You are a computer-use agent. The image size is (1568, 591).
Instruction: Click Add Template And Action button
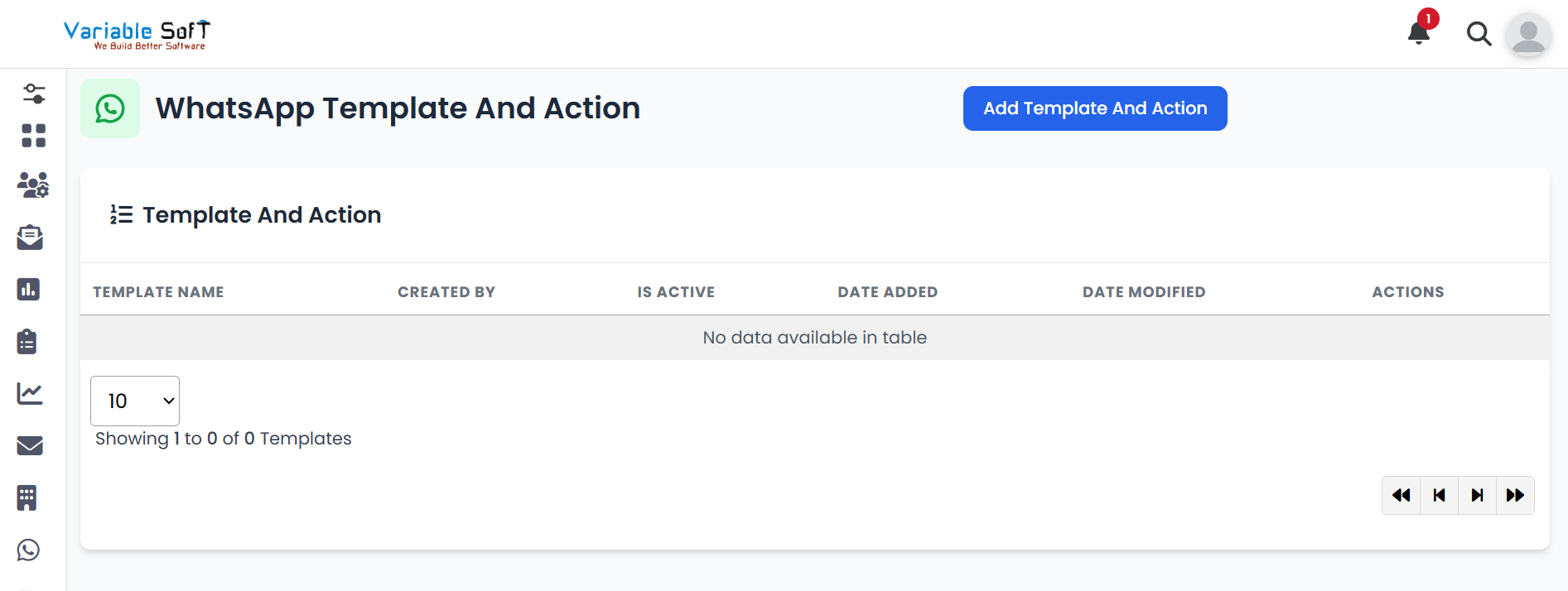(1094, 108)
